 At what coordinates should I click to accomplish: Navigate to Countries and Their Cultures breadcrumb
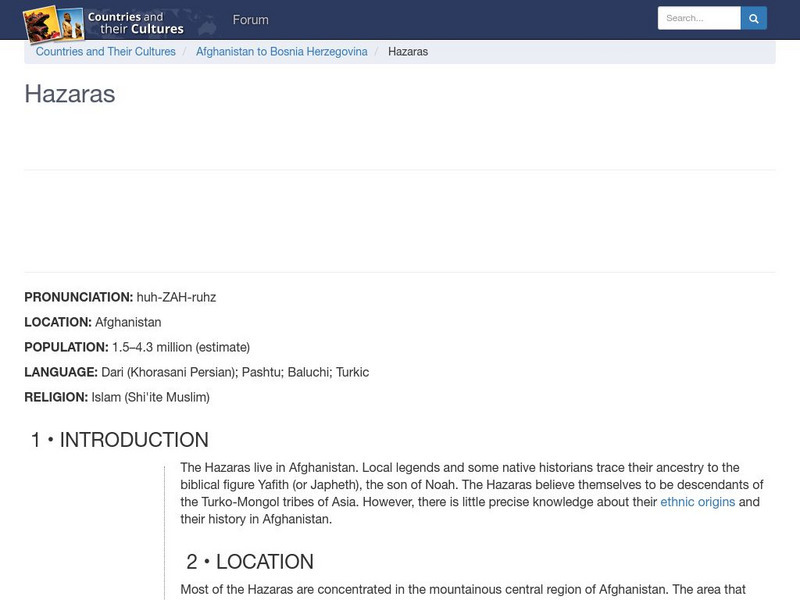[104, 52]
